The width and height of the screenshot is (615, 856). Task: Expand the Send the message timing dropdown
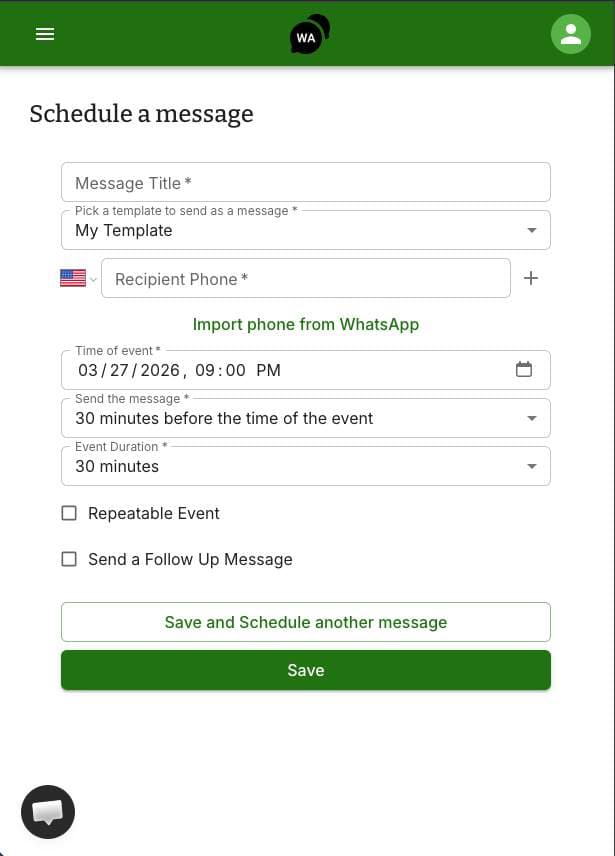[x=531, y=417]
